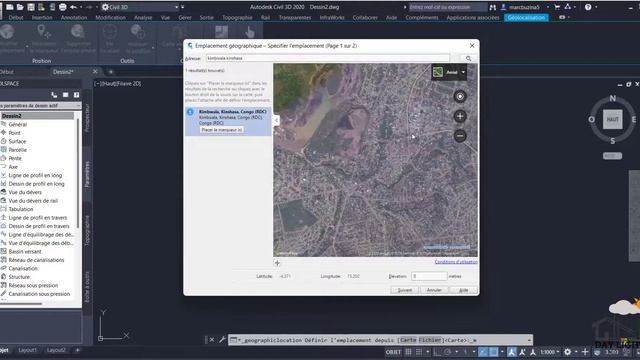Click the Suivant button

point(405,290)
